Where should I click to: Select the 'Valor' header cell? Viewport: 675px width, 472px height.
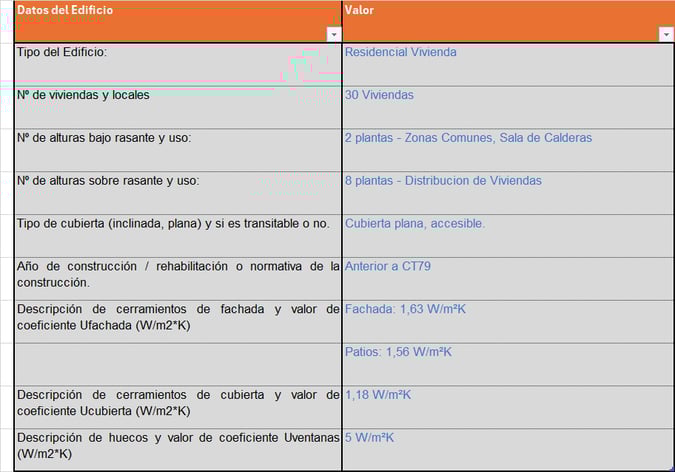(508, 22)
